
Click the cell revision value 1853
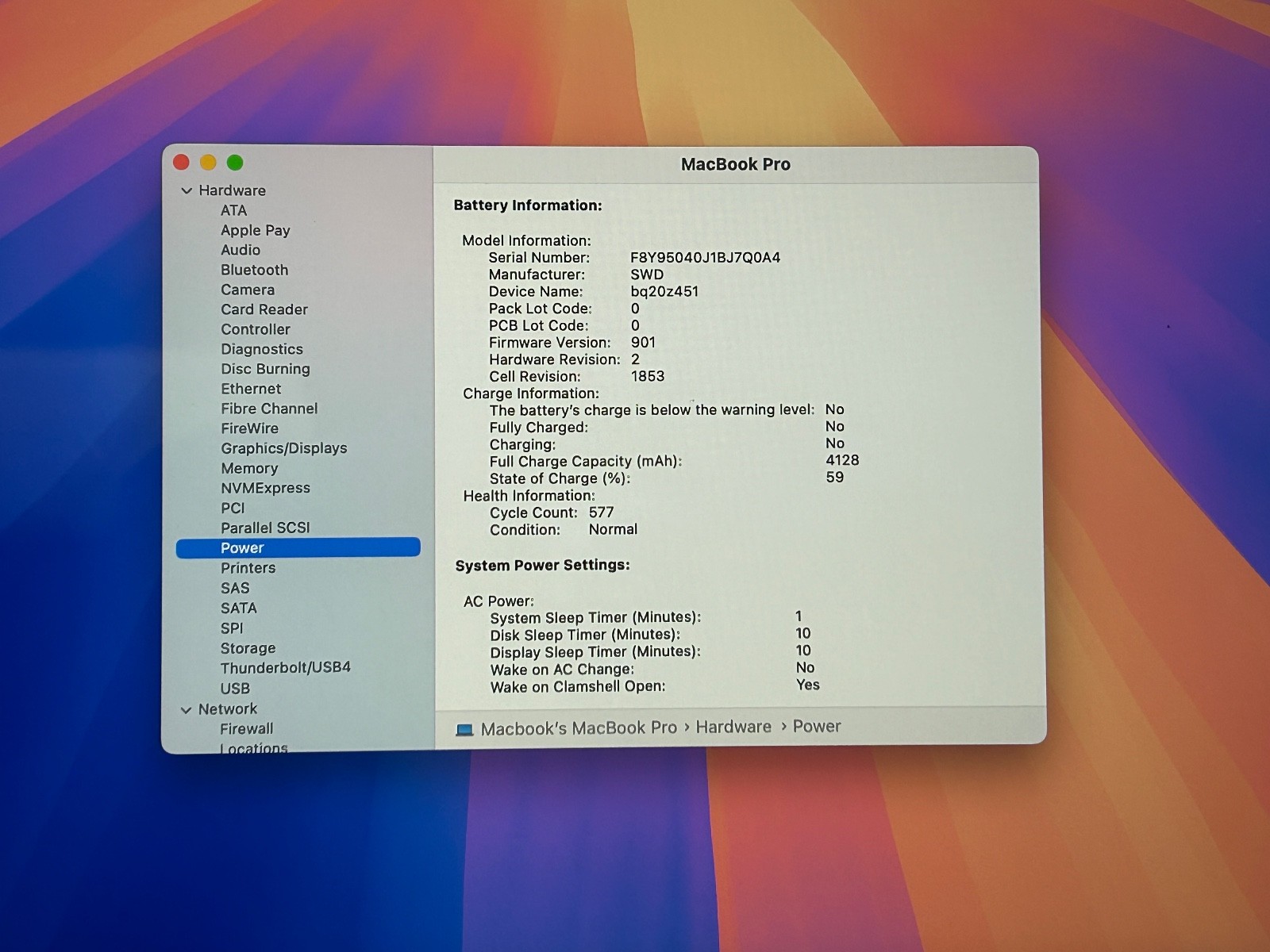click(648, 376)
